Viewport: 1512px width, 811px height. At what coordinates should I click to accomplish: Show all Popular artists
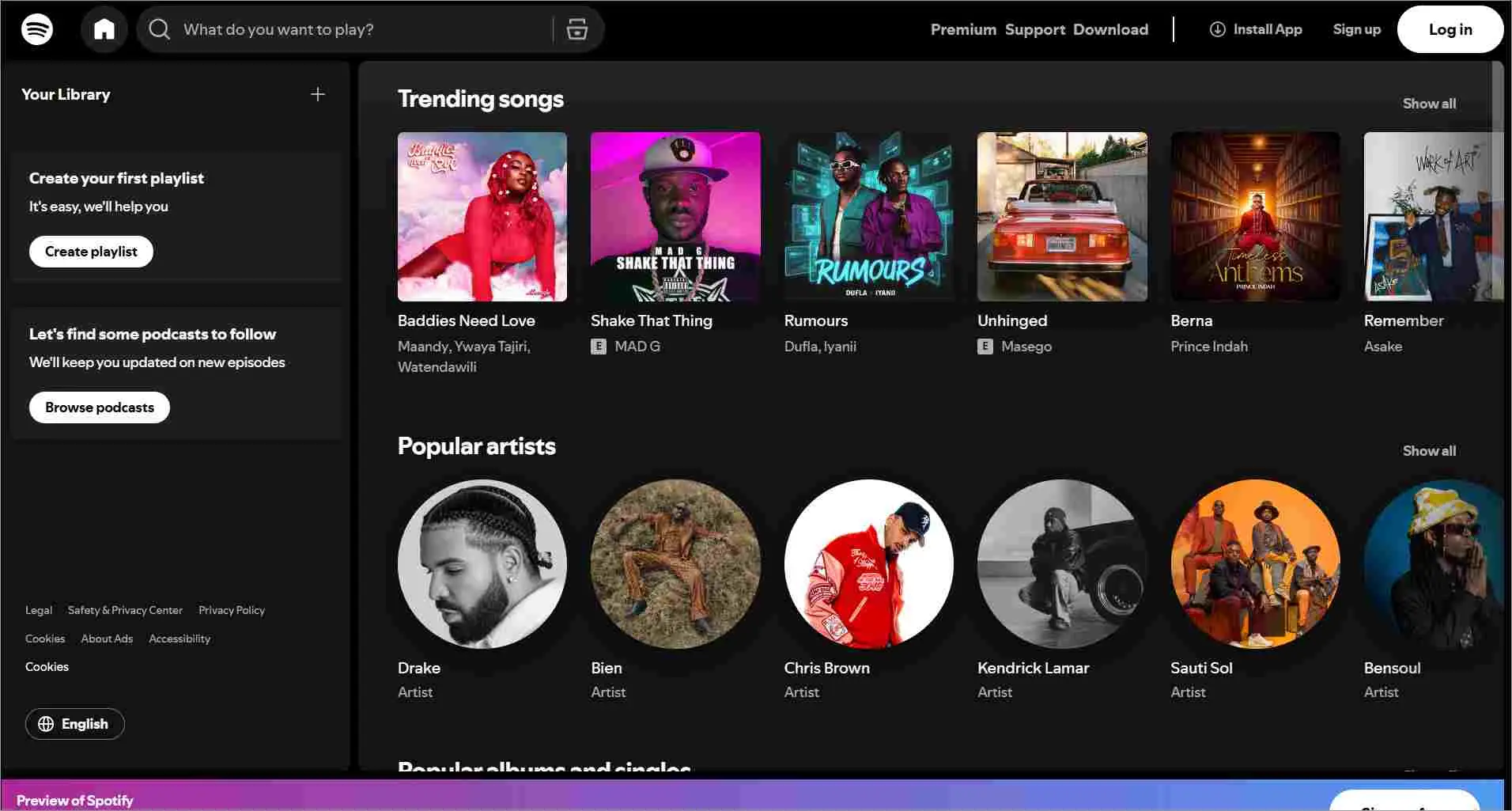(1428, 450)
